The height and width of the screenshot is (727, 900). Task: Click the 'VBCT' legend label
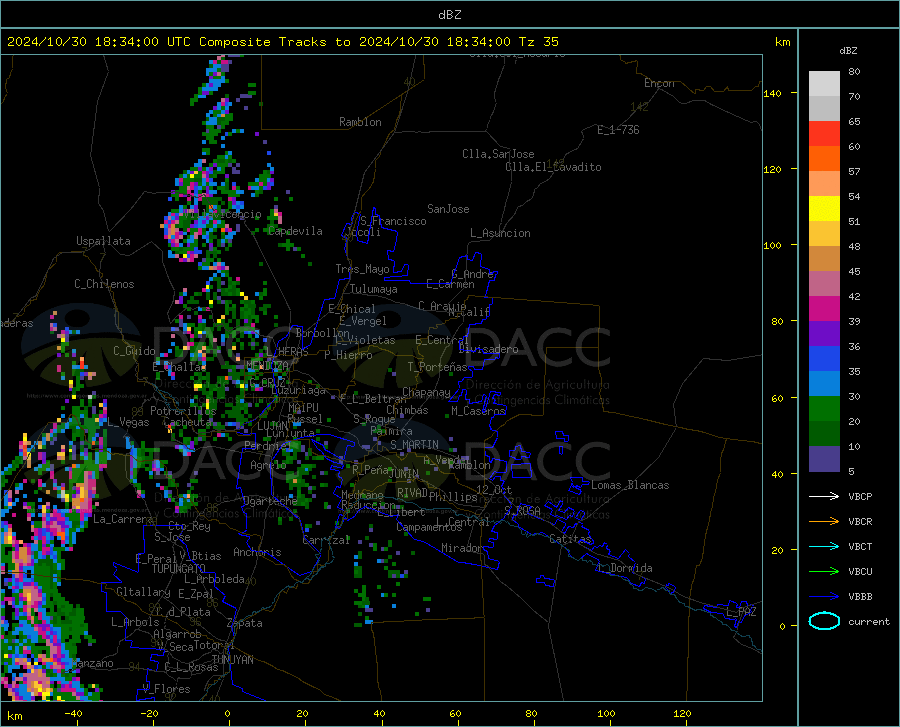coord(860,546)
